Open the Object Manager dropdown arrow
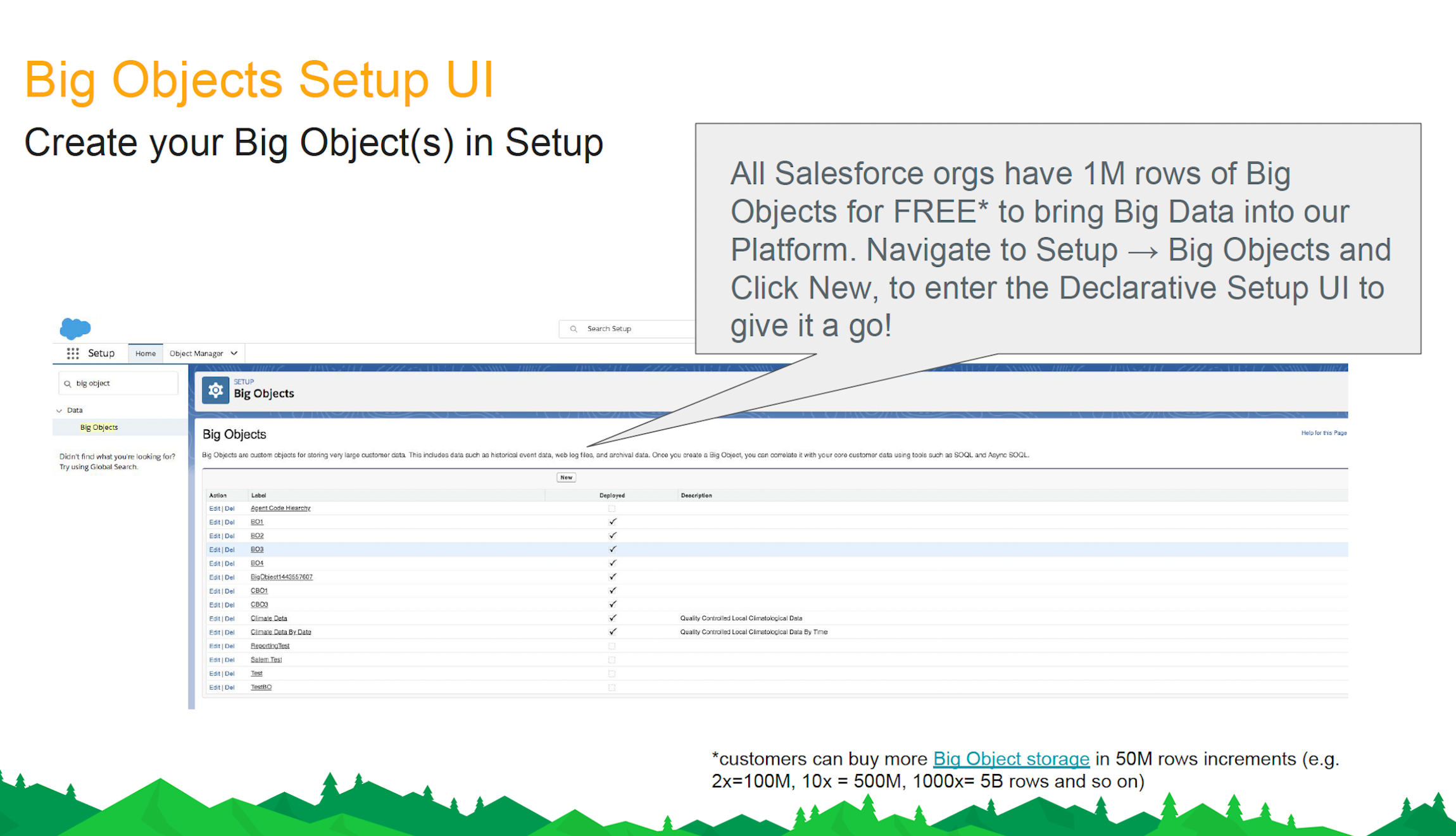This screenshot has height=836, width=1456. pyautogui.click(x=234, y=353)
